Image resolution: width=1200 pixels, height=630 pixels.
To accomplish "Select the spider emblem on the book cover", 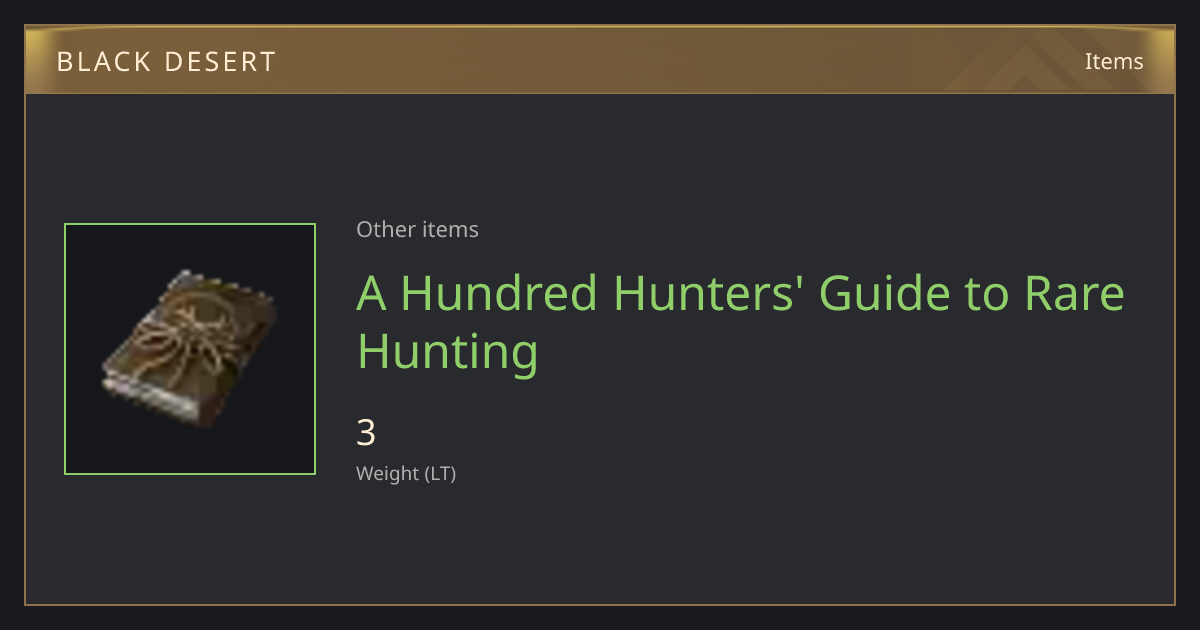I will [184, 333].
